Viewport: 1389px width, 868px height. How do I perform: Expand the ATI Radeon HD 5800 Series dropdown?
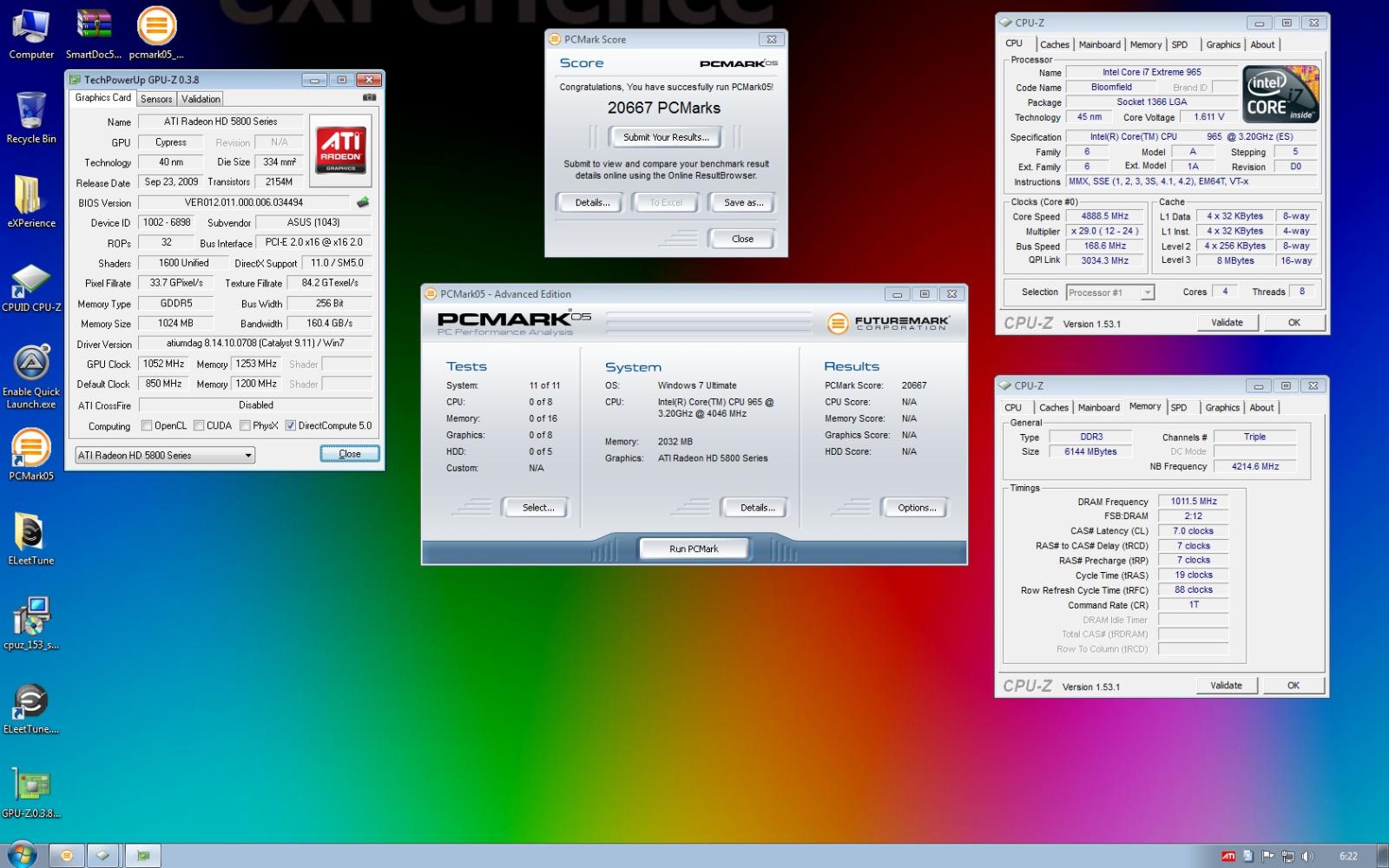(x=164, y=455)
